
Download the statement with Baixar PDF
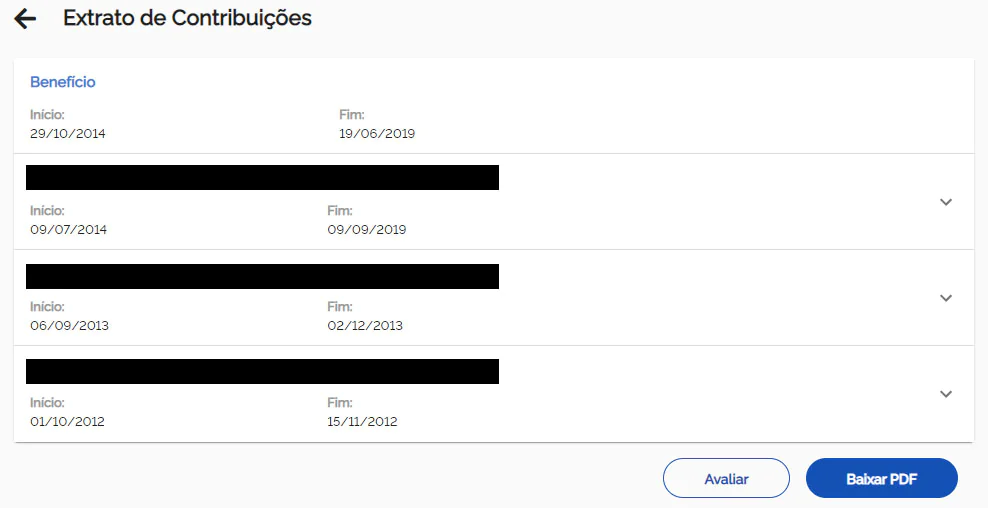point(881,479)
